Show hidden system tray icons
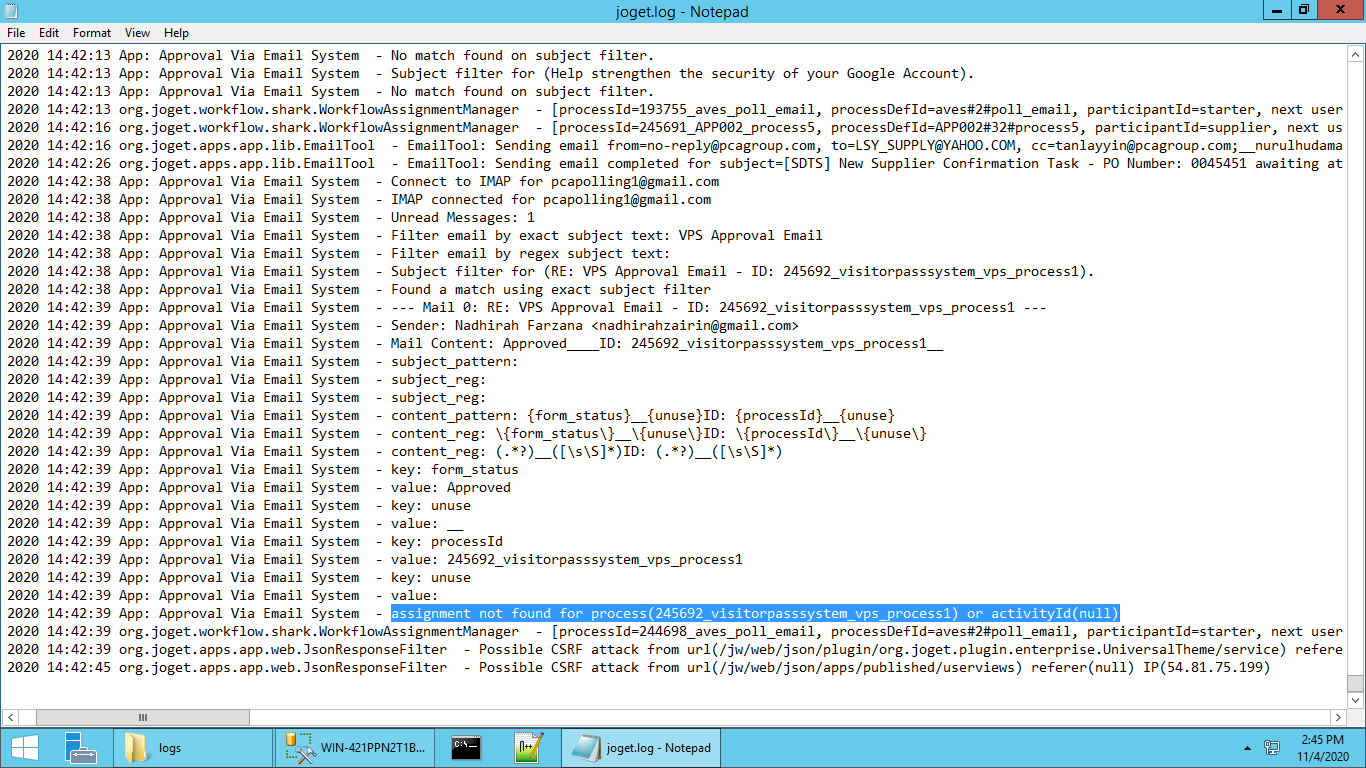This screenshot has width=1366, height=768. tap(1247, 747)
